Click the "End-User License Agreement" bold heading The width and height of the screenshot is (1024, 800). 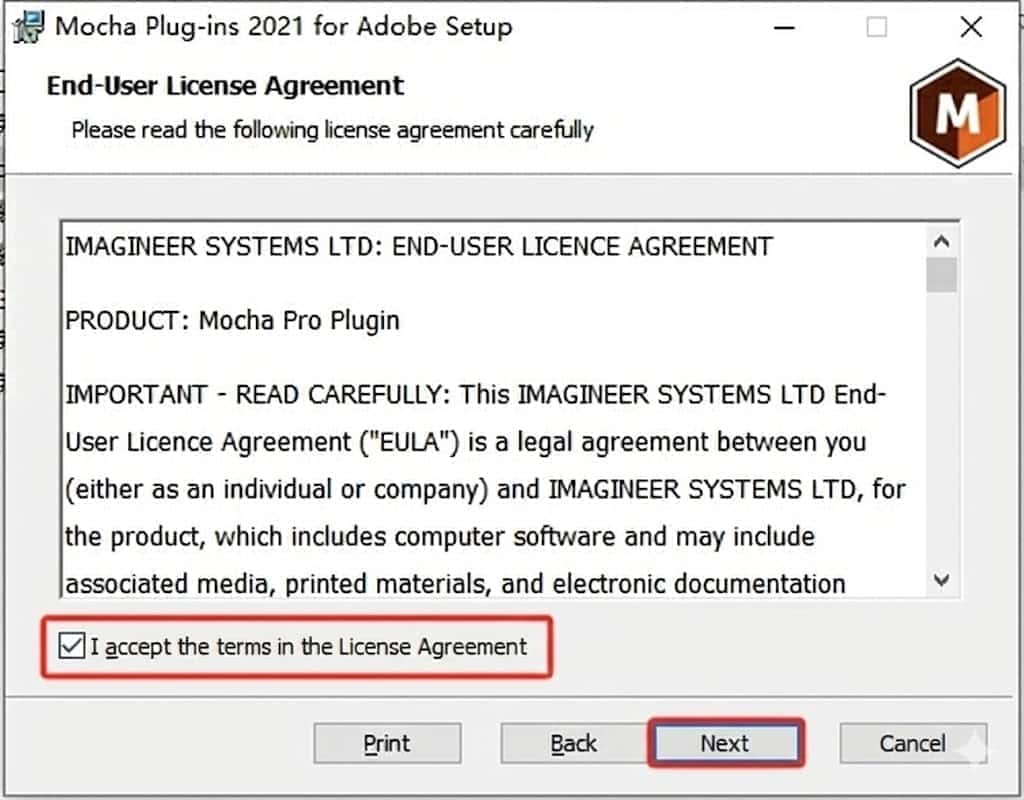[225, 86]
